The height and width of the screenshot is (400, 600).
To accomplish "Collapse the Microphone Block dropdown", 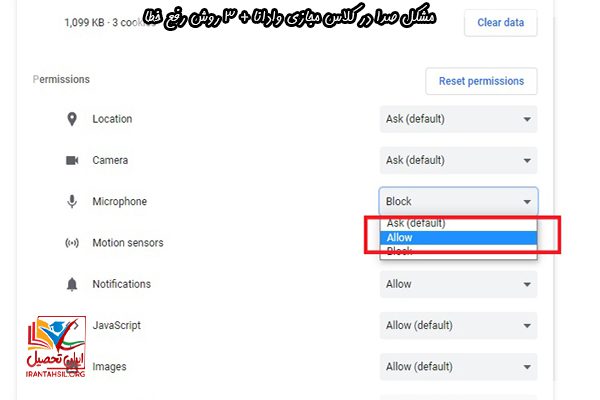I will pyautogui.click(x=458, y=201).
